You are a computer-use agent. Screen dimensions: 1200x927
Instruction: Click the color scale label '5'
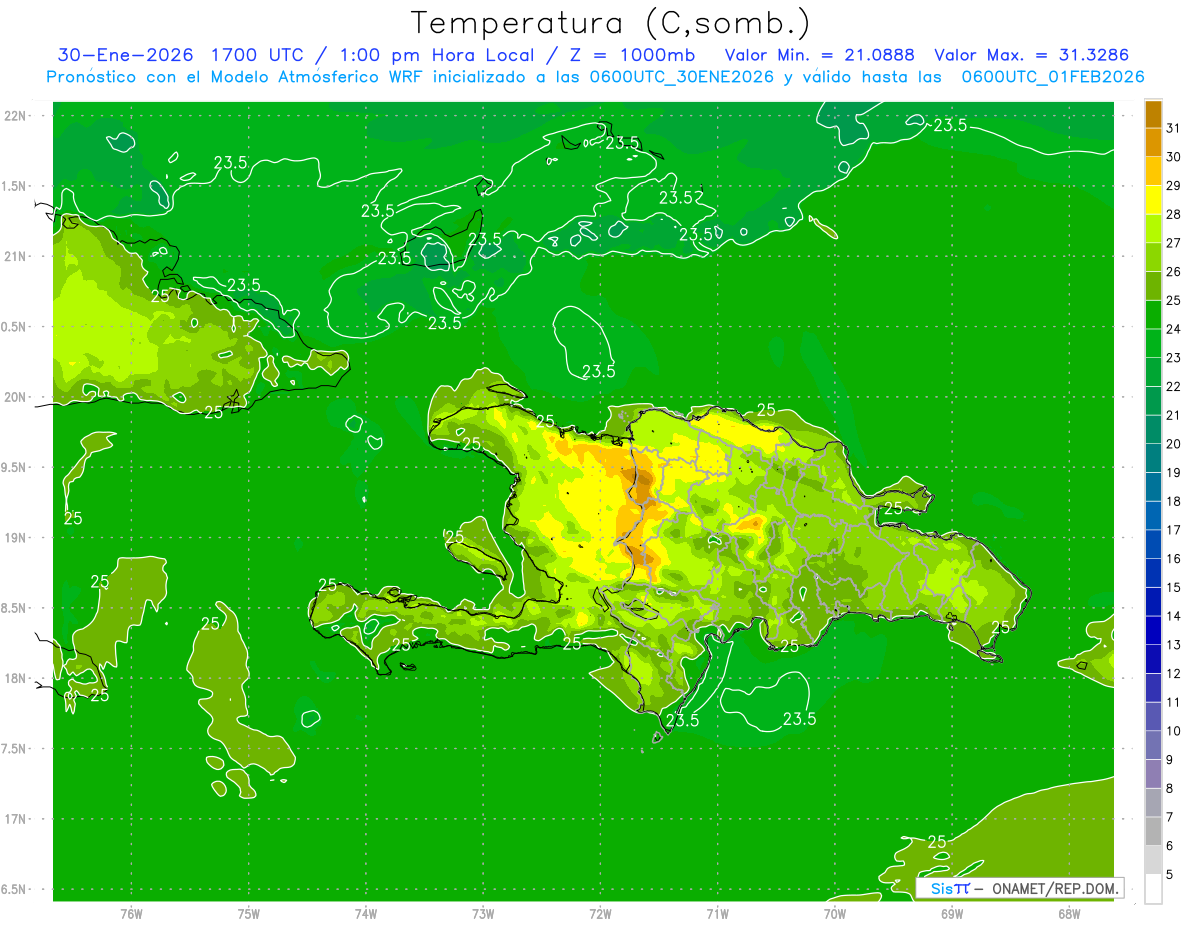point(1170,874)
